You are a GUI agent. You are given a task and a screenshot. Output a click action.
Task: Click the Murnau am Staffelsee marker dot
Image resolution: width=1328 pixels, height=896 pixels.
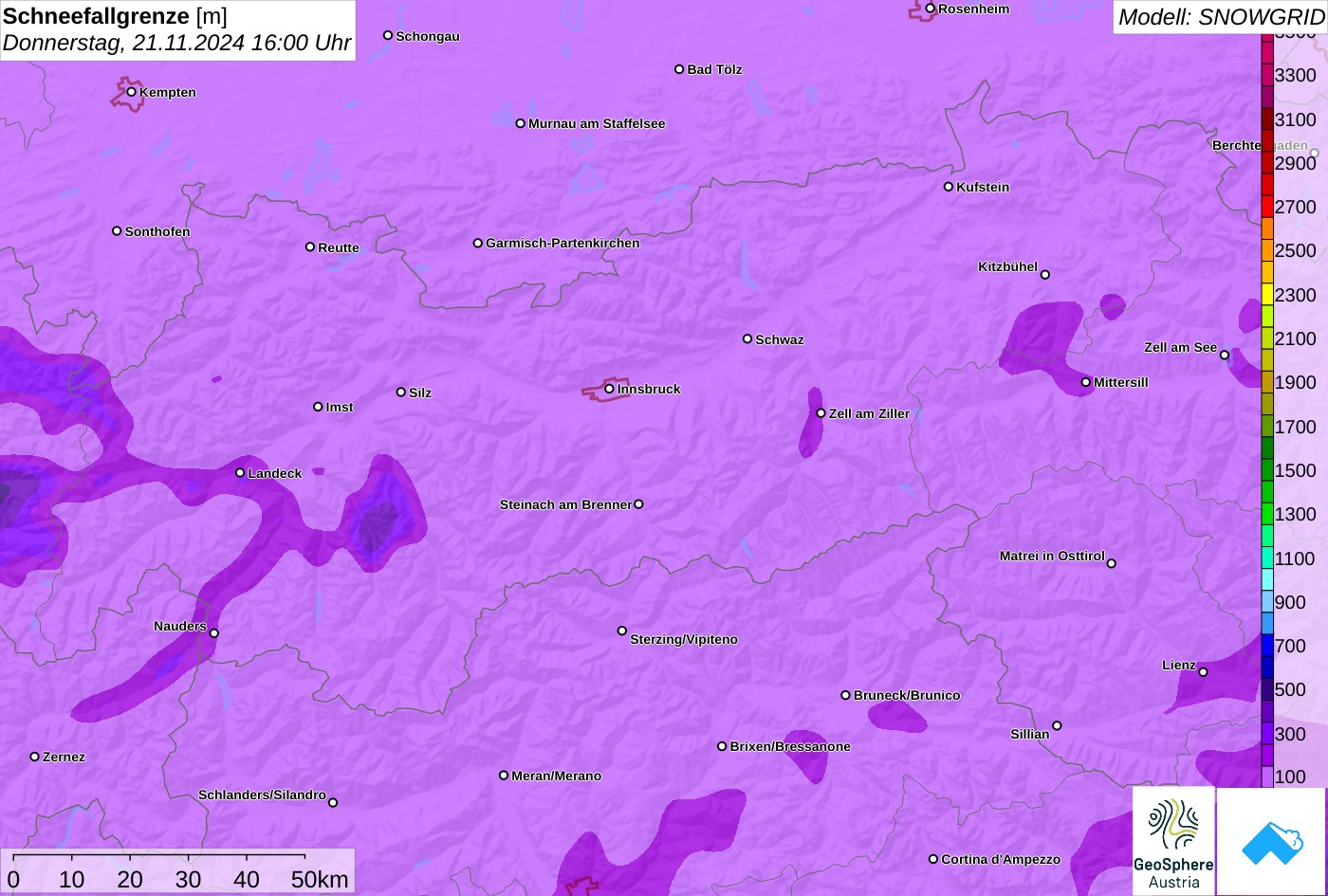pyautogui.click(x=520, y=123)
